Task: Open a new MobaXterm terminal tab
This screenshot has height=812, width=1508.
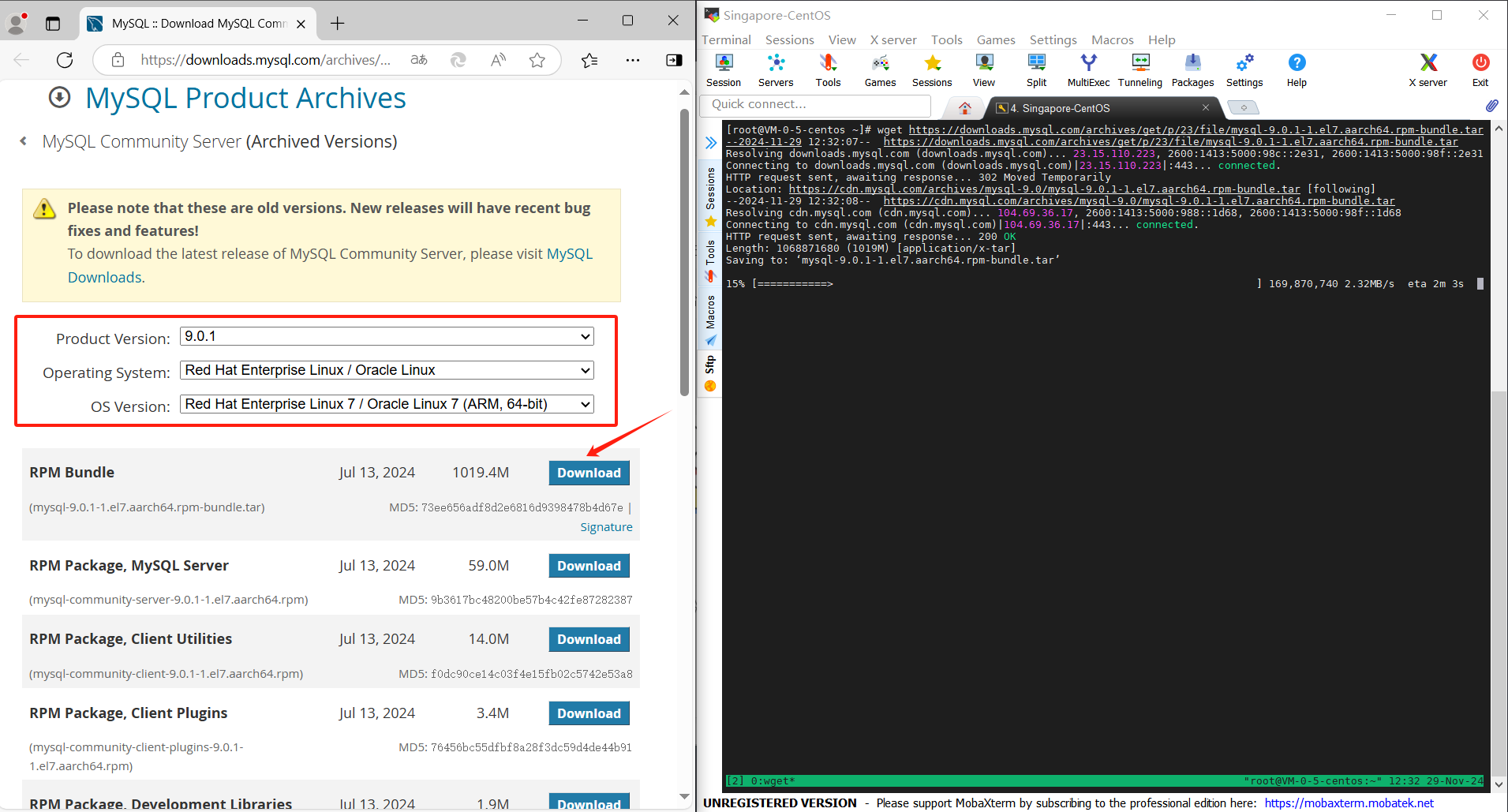Action: click(1244, 108)
